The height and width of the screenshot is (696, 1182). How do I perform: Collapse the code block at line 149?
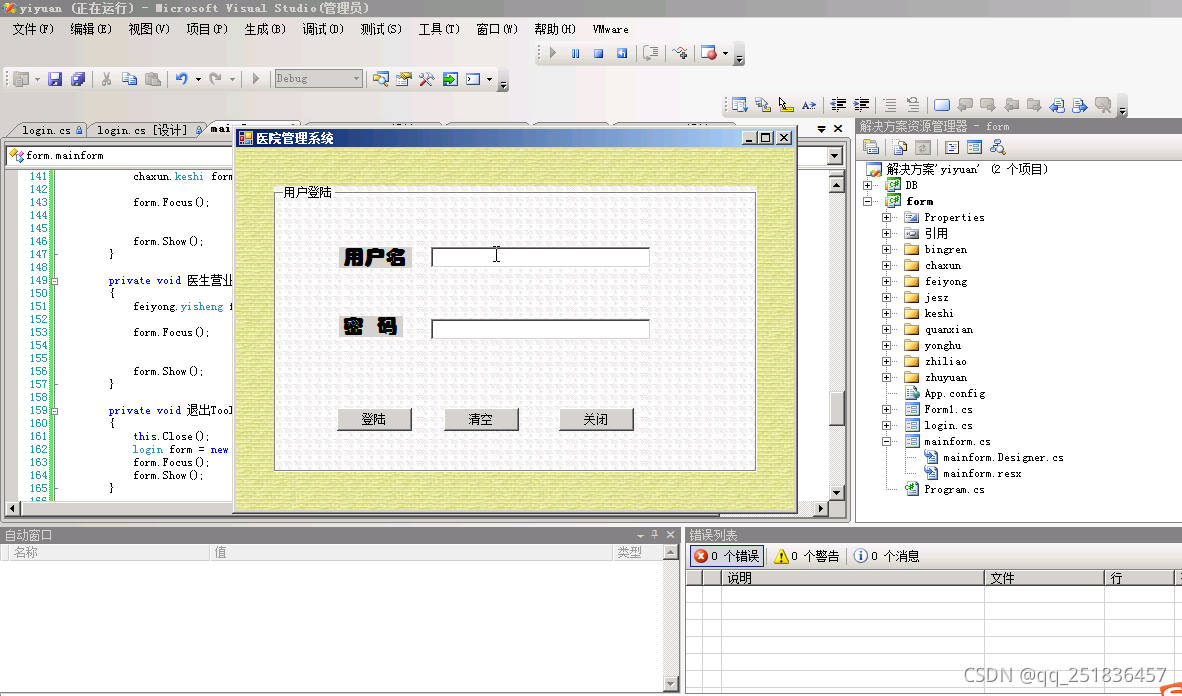coord(54,281)
